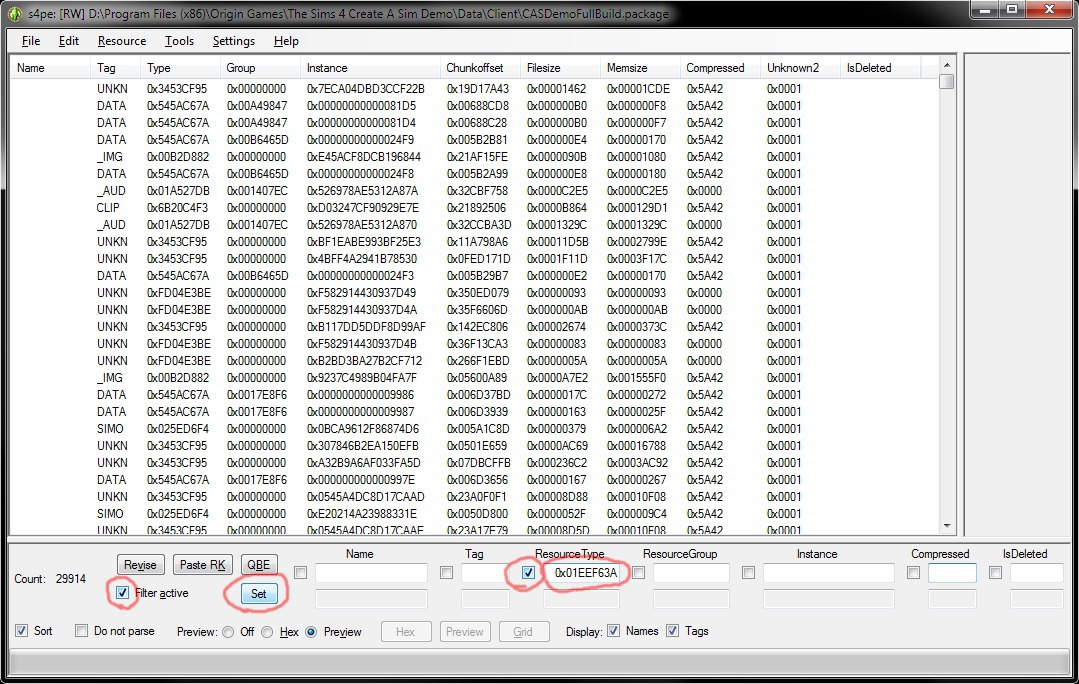Image resolution: width=1079 pixels, height=684 pixels.
Task: Open the Tools menu
Action: click(179, 41)
